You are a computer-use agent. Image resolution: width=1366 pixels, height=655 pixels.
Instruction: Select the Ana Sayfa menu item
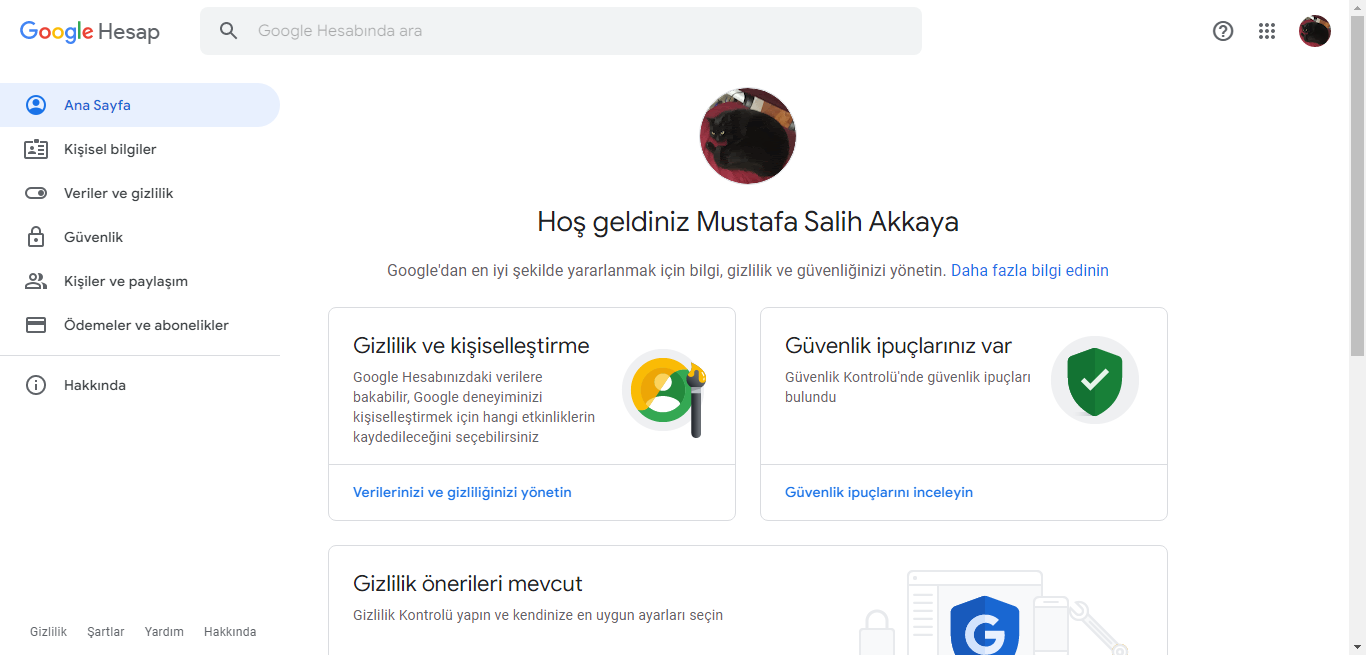[x=140, y=105]
